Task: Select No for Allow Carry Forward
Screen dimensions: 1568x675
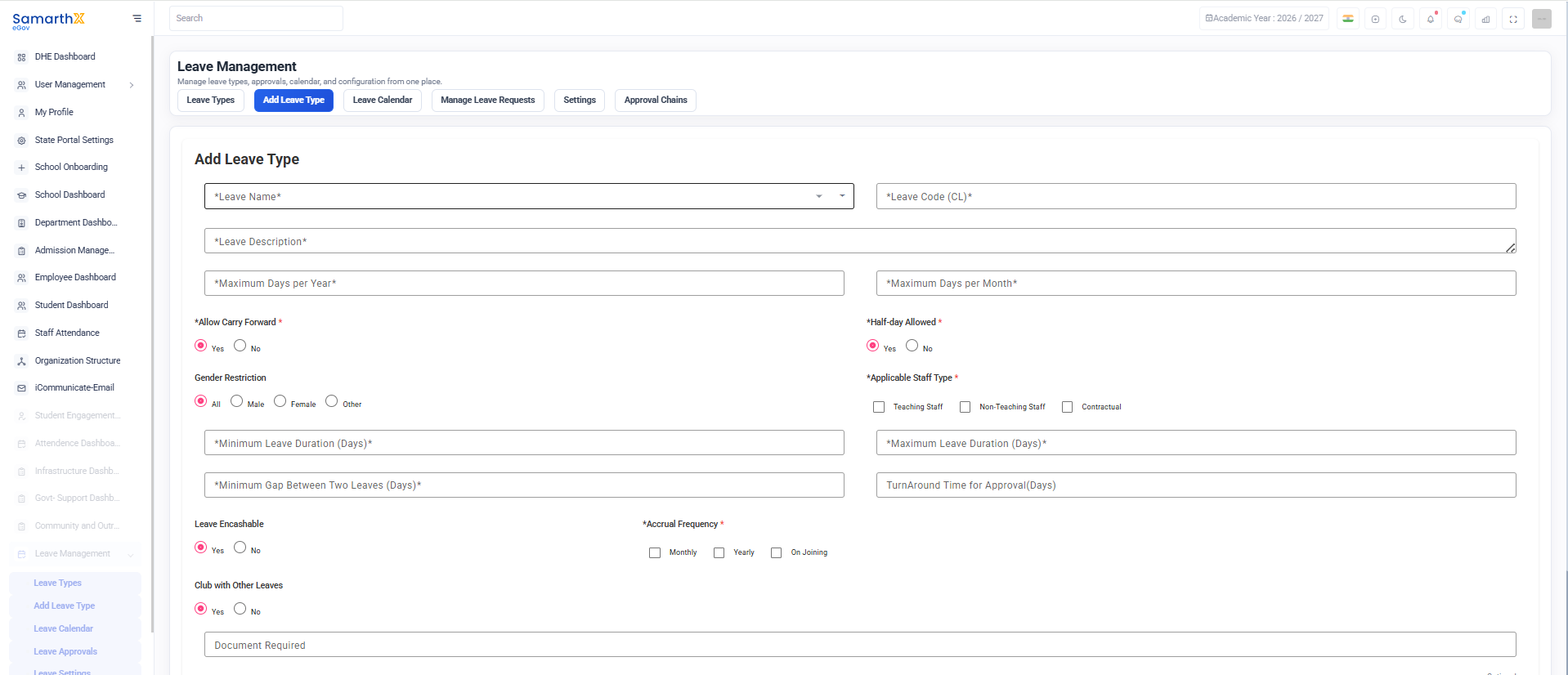Action: [x=240, y=346]
